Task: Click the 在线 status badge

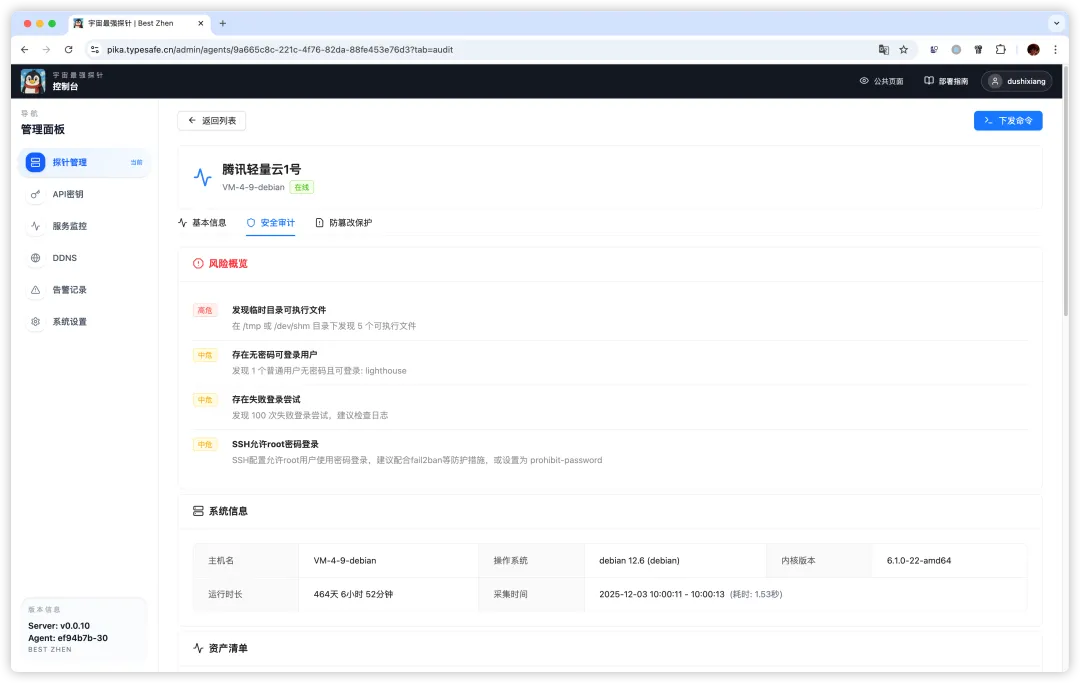Action: point(302,187)
